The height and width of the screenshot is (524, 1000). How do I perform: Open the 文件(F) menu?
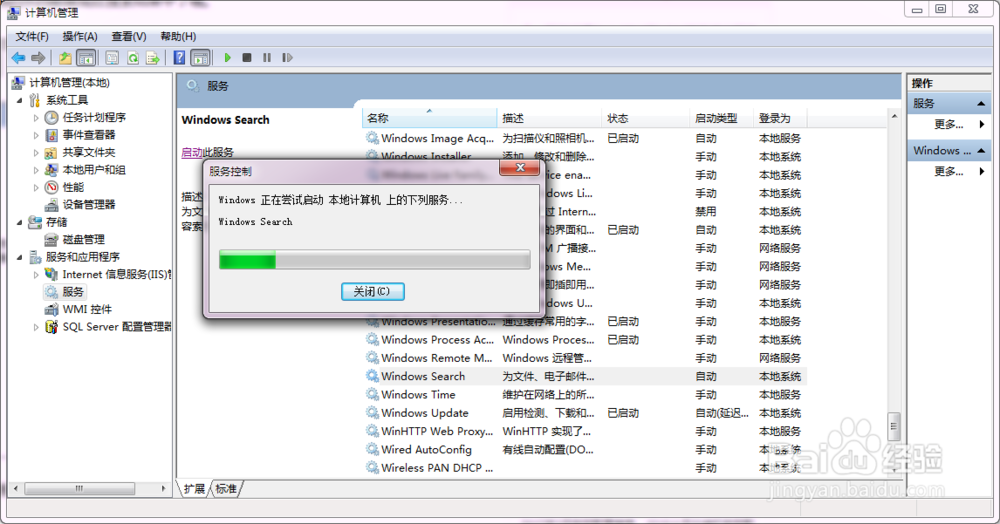tap(32, 36)
